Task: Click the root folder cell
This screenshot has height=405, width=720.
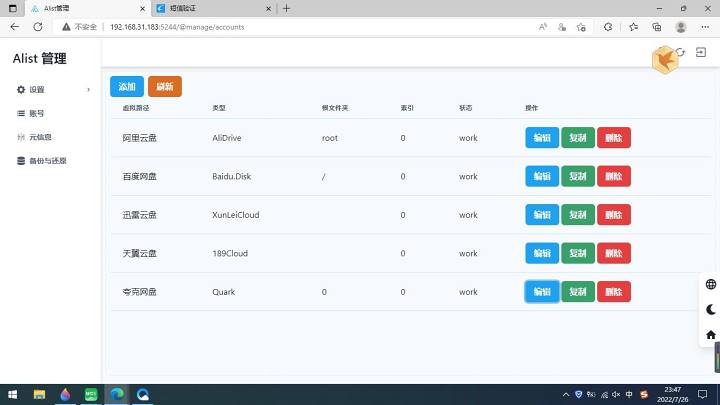Action: click(330, 138)
